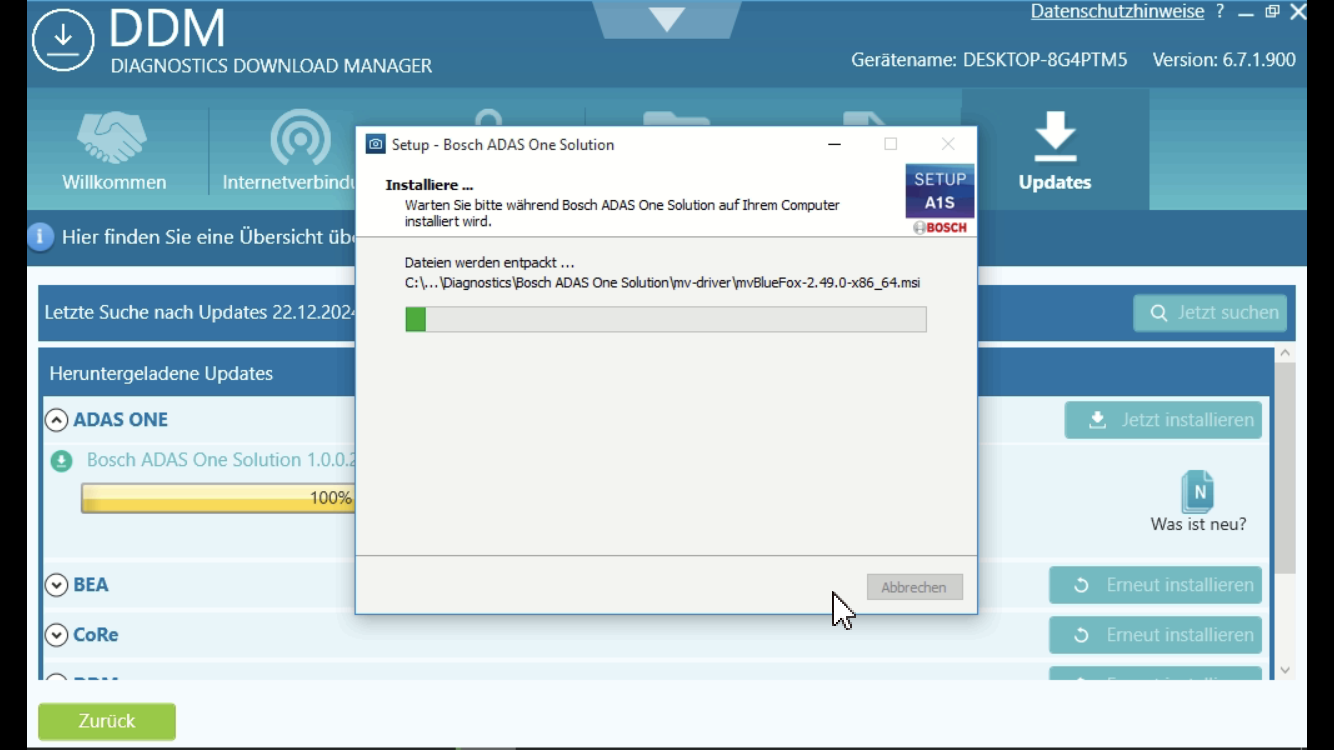Click the setup installation progress bar
Image resolution: width=1334 pixels, height=750 pixels.
[666, 319]
